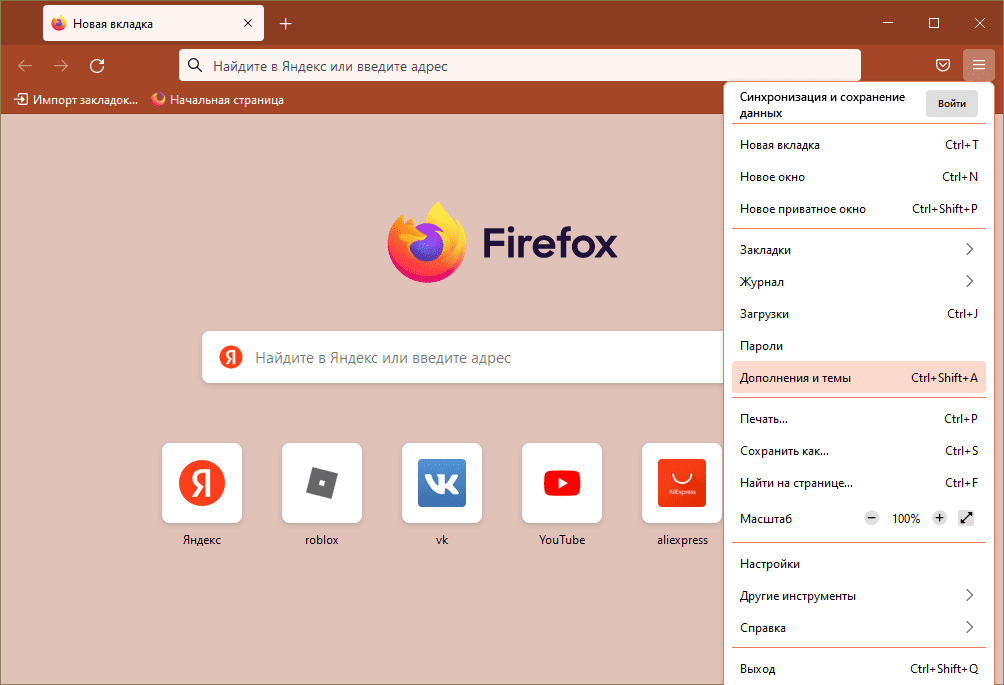This screenshot has width=1004, height=685.
Task: Open a new tab with plus icon
Action: [286, 24]
